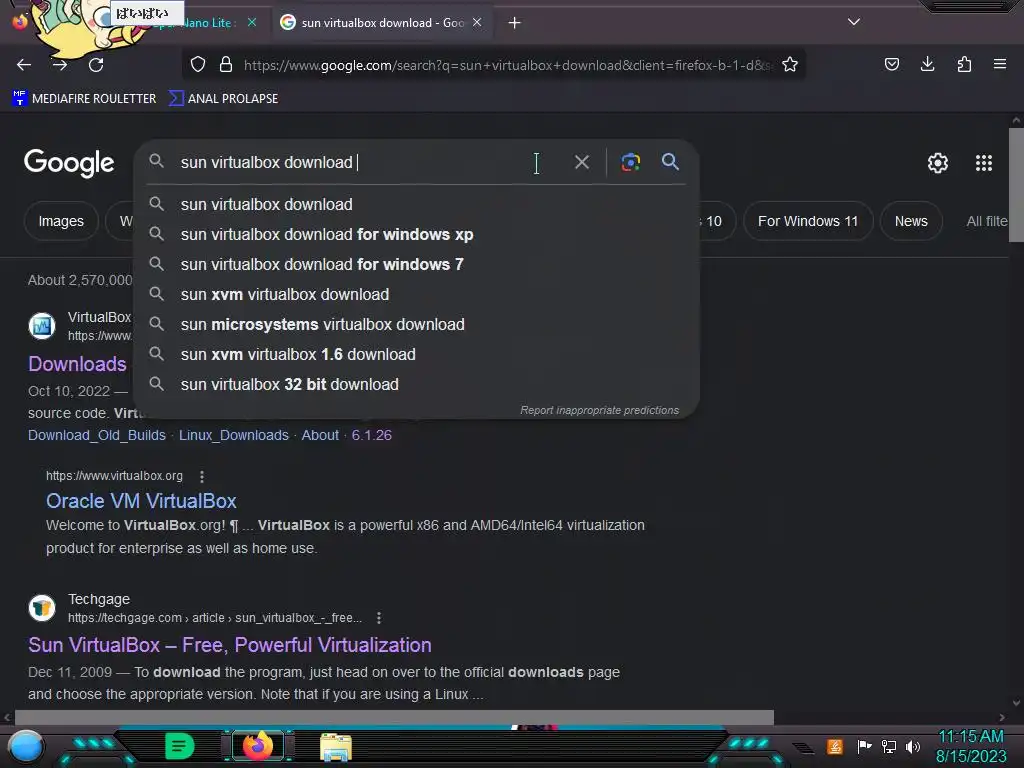Click 'Report inappropriate predictions'
The width and height of the screenshot is (1024, 768).
(599, 410)
